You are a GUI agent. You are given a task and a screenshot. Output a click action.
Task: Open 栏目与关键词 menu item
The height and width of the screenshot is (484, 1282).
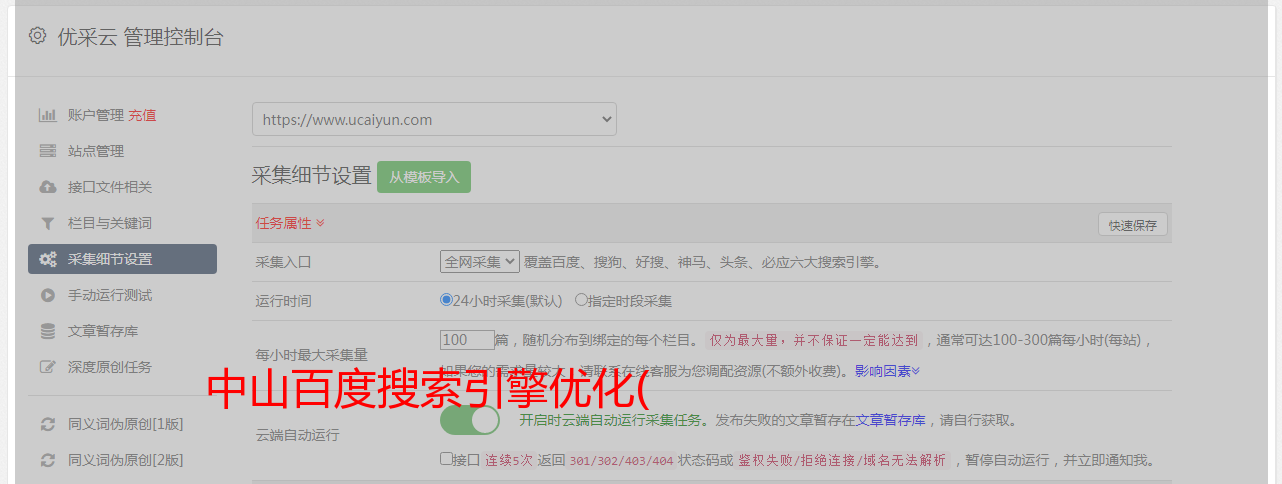tap(110, 223)
